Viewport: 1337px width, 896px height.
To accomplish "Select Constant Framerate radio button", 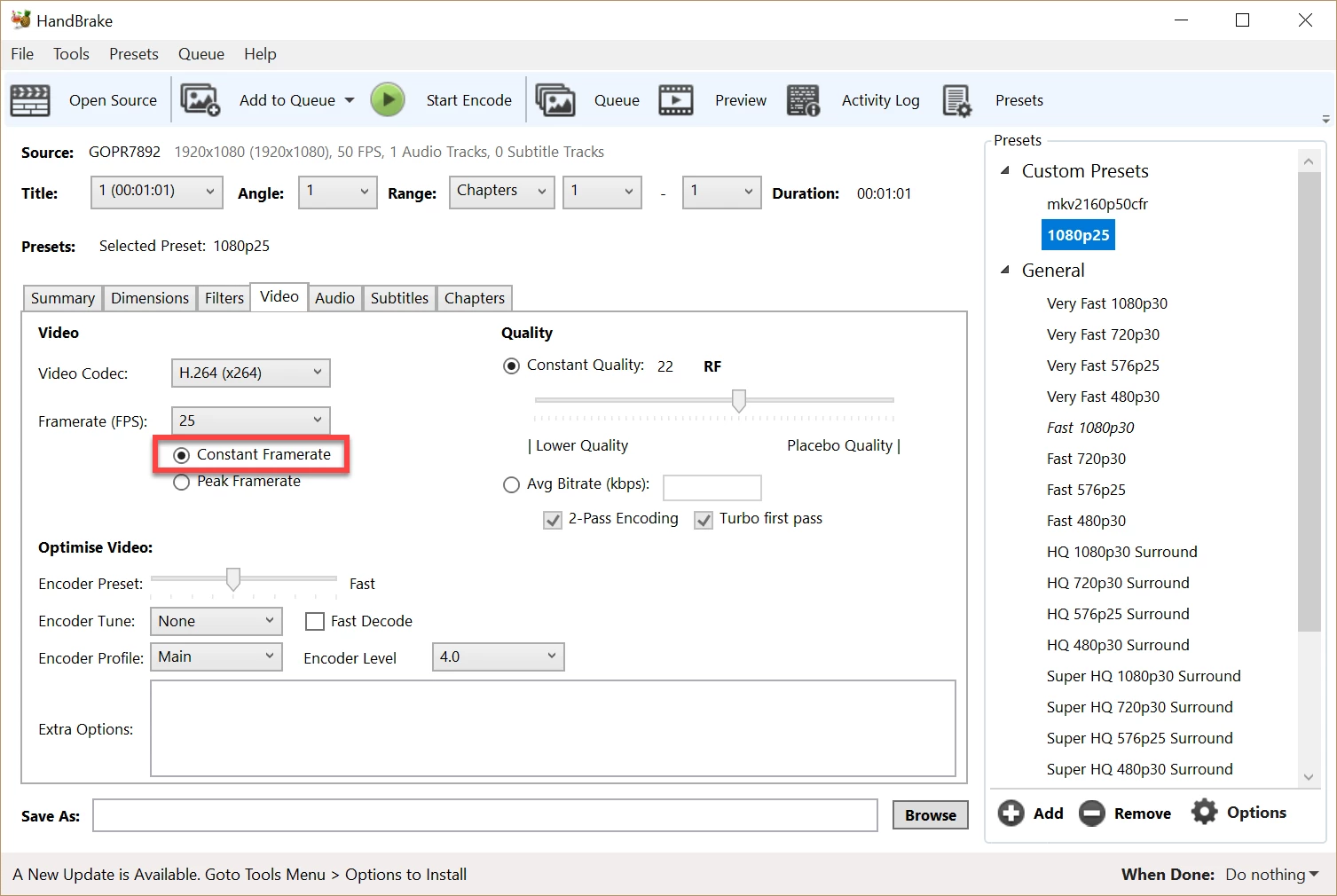I will point(182,455).
